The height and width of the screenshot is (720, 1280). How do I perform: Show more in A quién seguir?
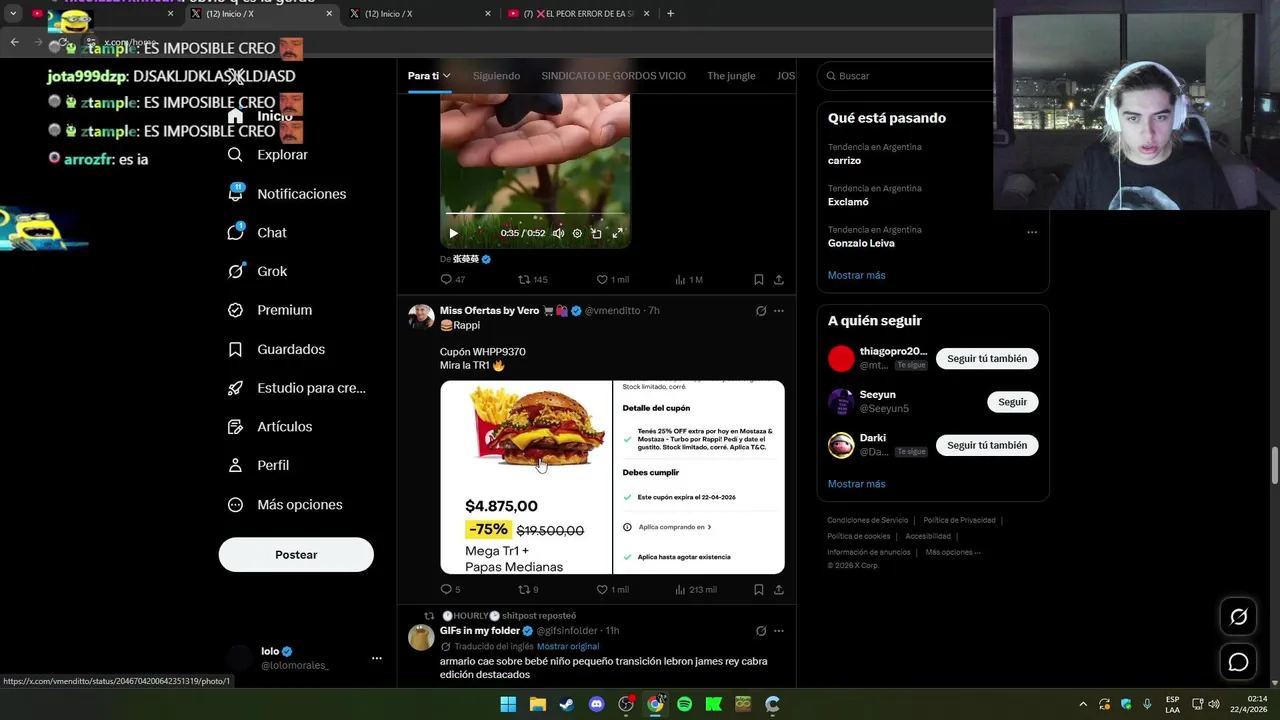pyautogui.click(x=856, y=484)
